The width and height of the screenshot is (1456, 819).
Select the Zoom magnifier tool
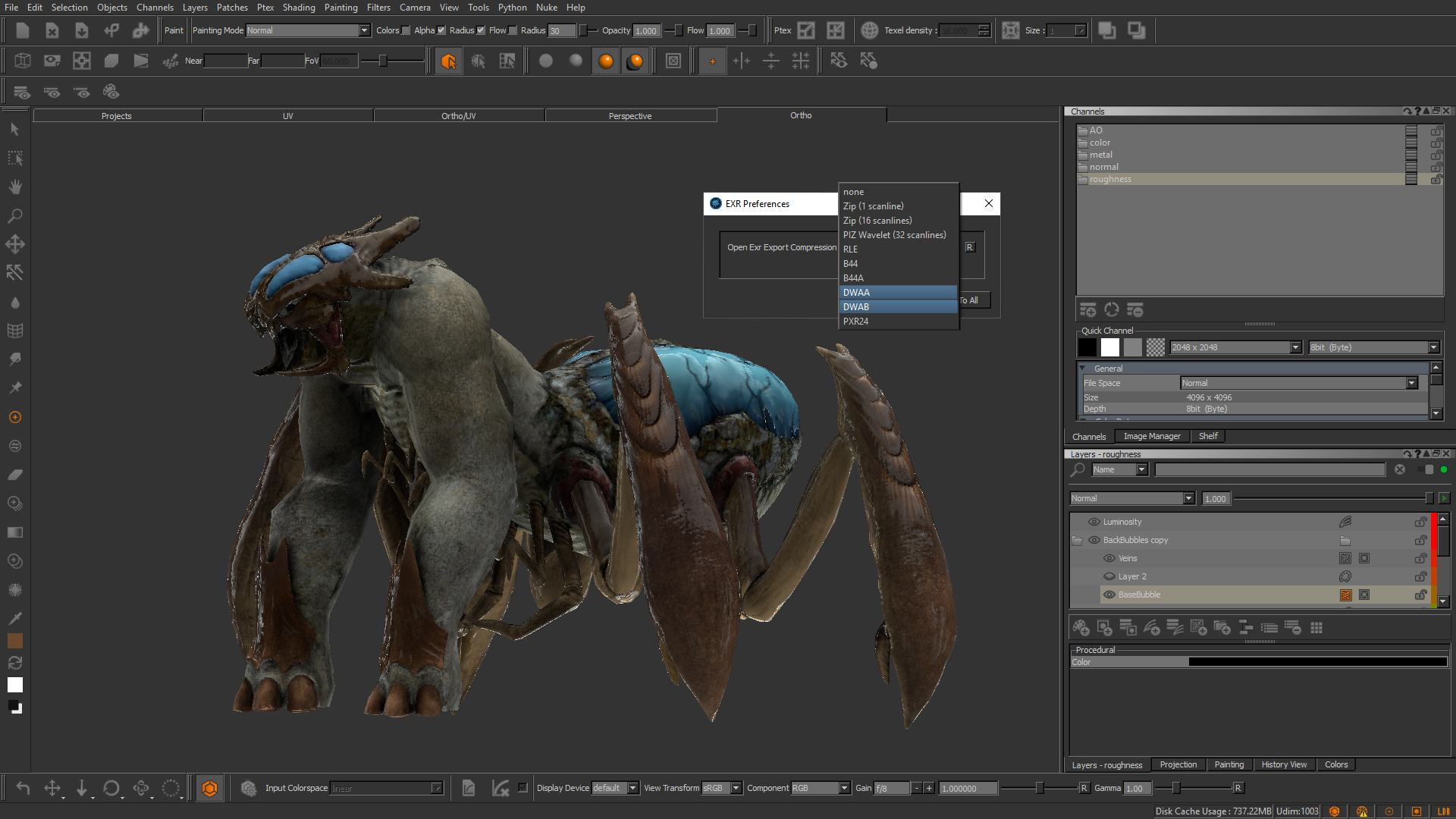(15, 215)
